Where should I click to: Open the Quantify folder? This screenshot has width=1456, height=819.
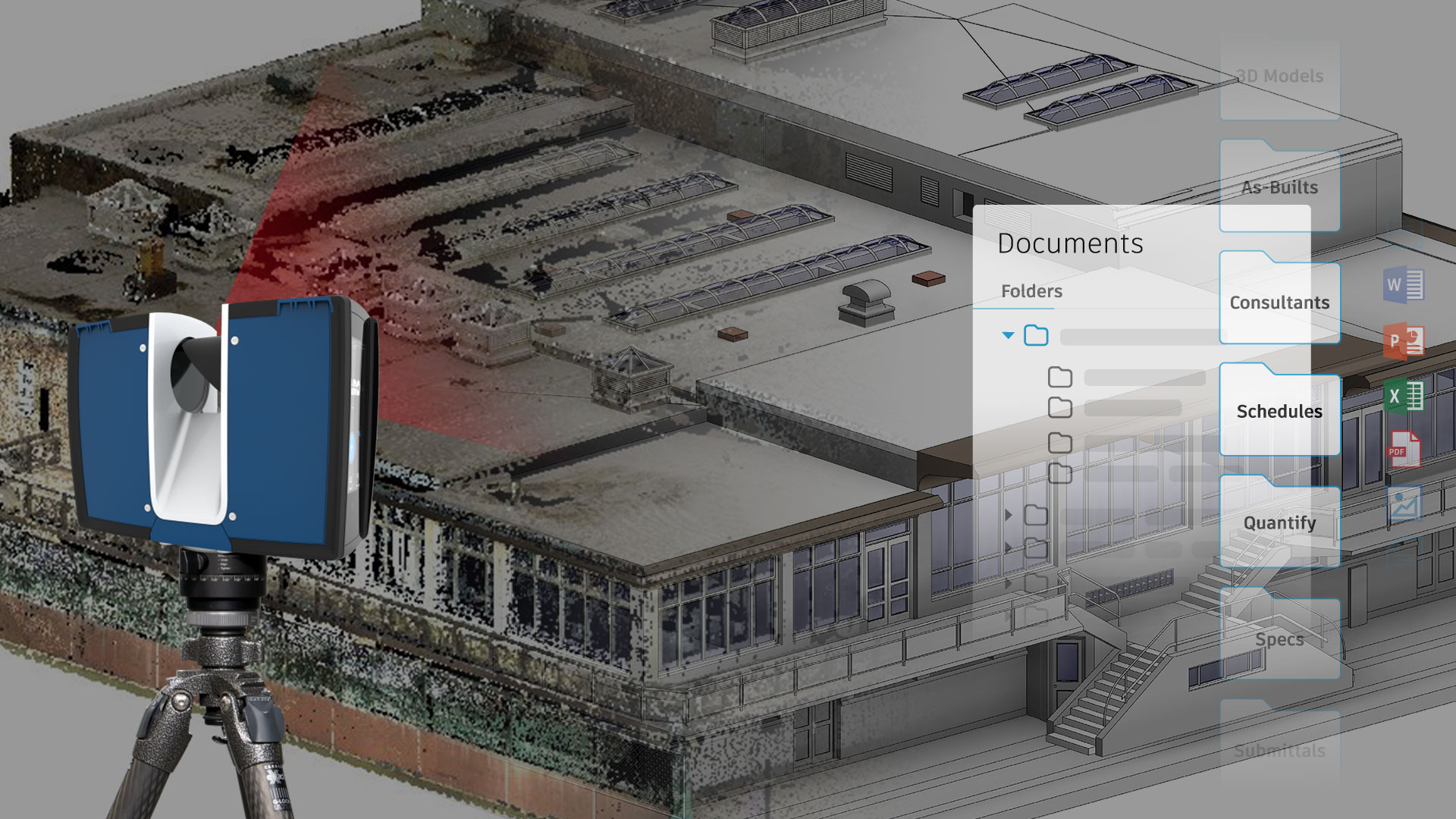(x=1281, y=522)
